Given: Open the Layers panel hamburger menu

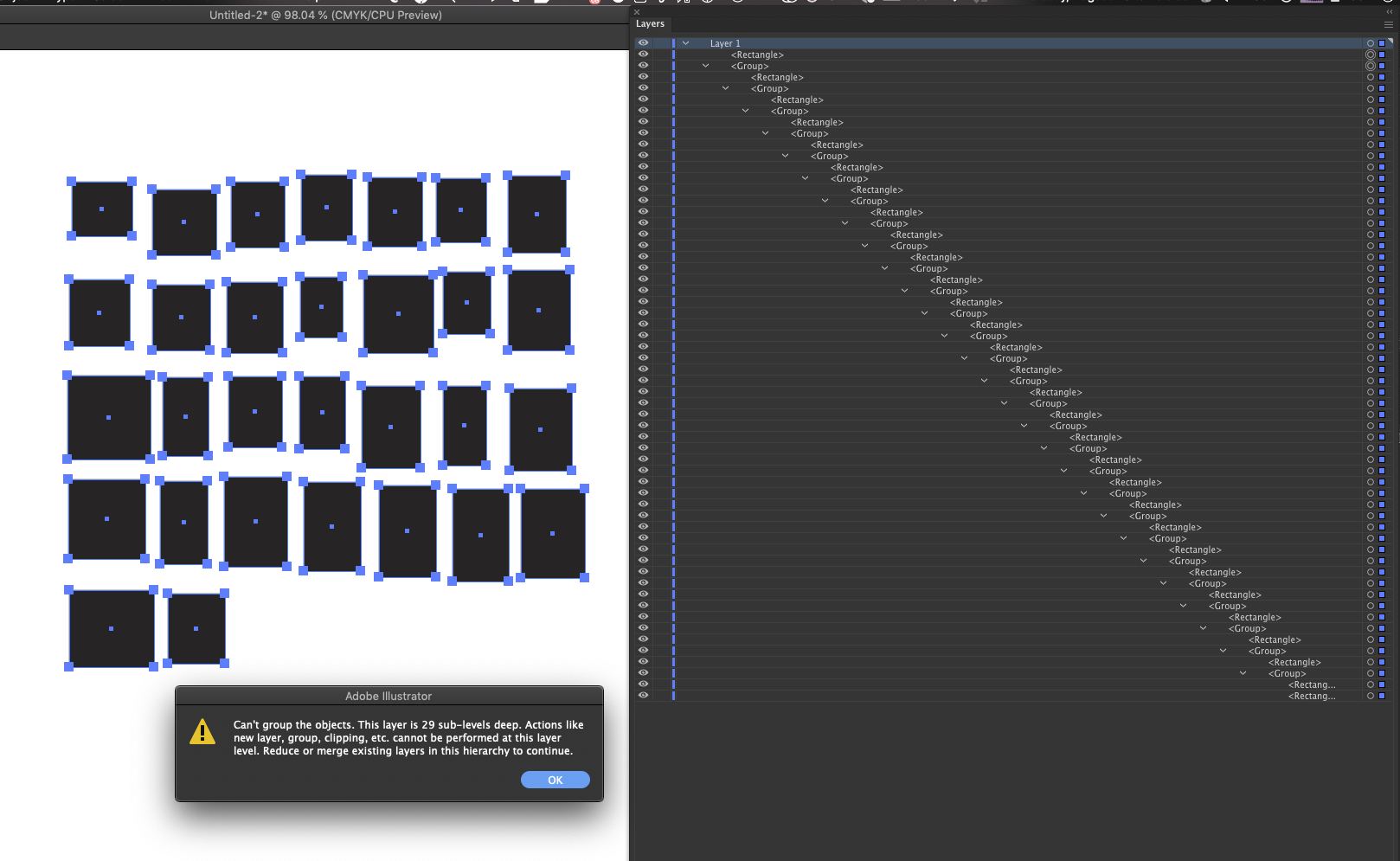Looking at the screenshot, I should (x=1388, y=24).
